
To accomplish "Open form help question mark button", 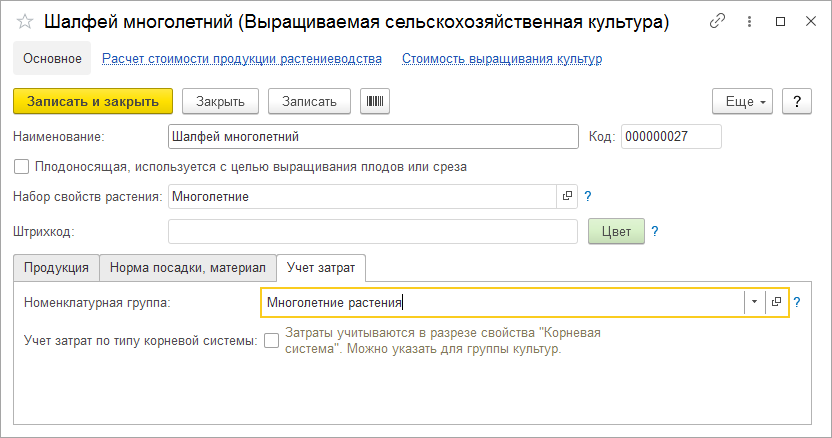I will [796, 101].
